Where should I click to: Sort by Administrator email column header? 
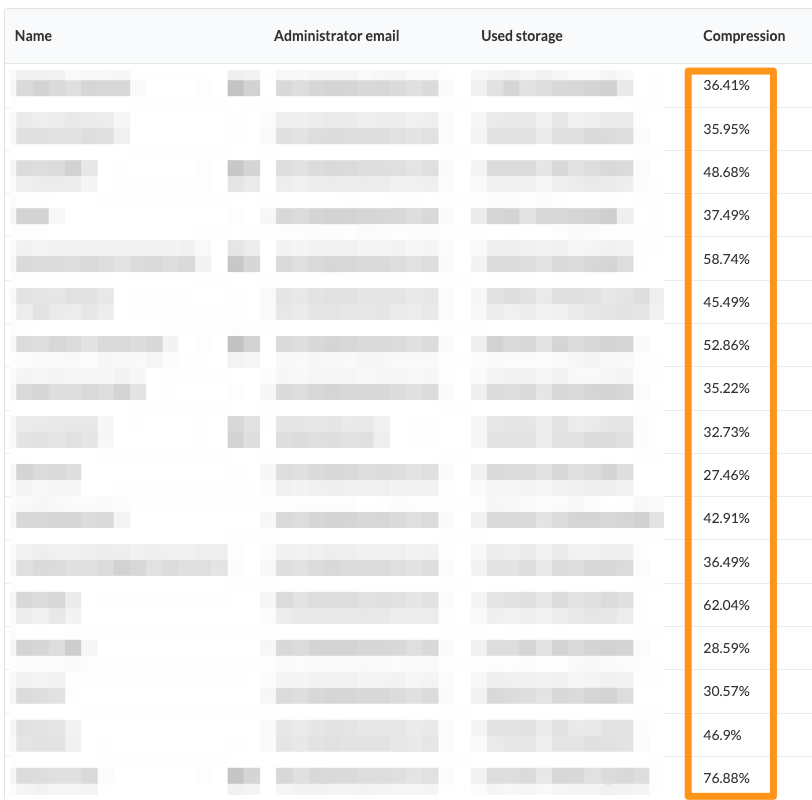click(x=337, y=36)
